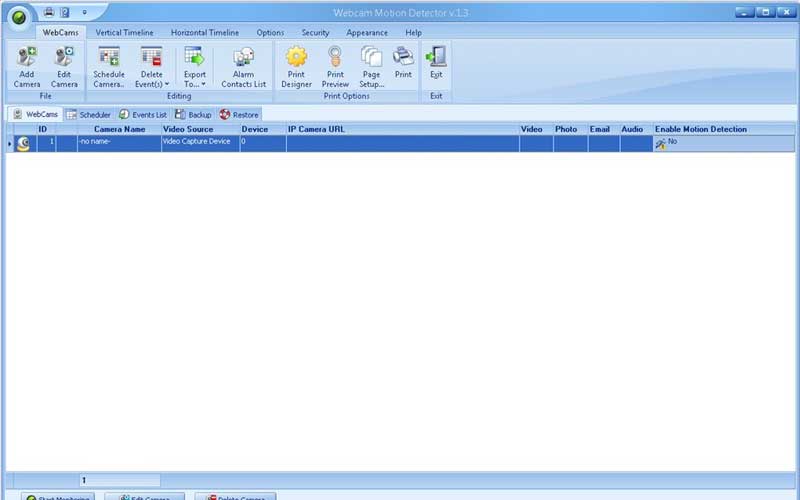Open the green application orb menu

(x=19, y=18)
